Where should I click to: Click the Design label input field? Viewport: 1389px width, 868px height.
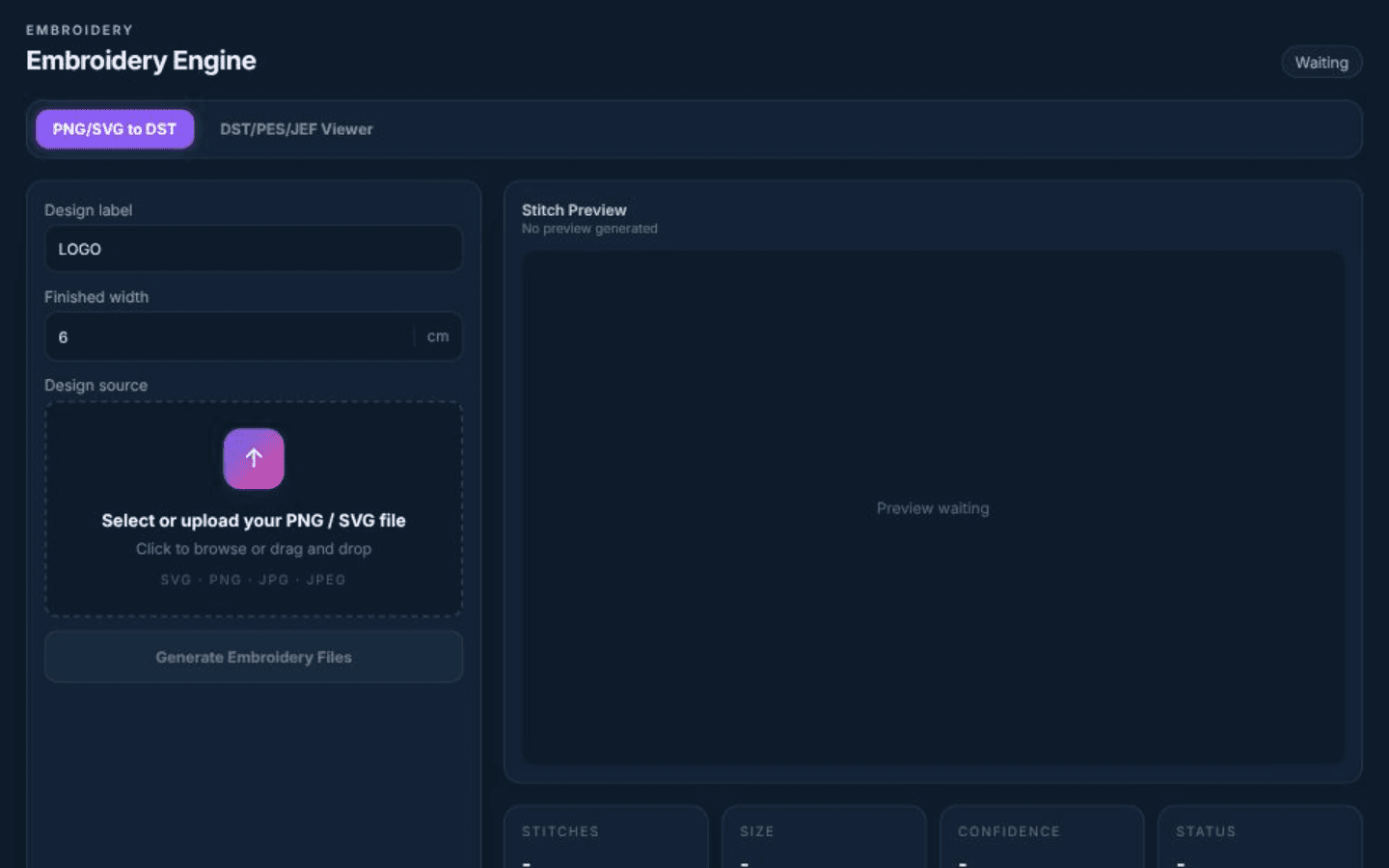point(254,249)
